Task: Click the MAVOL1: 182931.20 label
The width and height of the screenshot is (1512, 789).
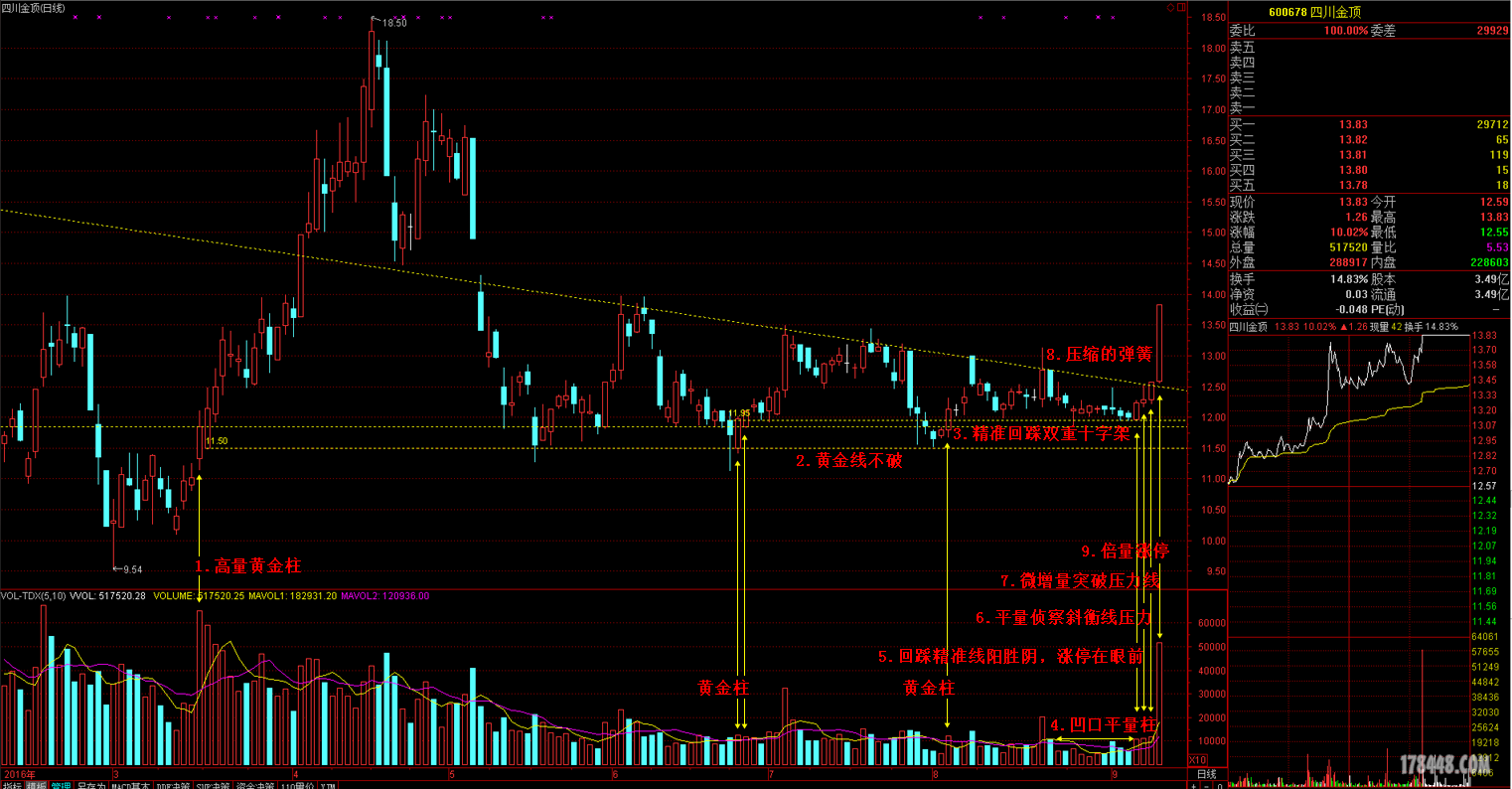Action: [x=292, y=596]
